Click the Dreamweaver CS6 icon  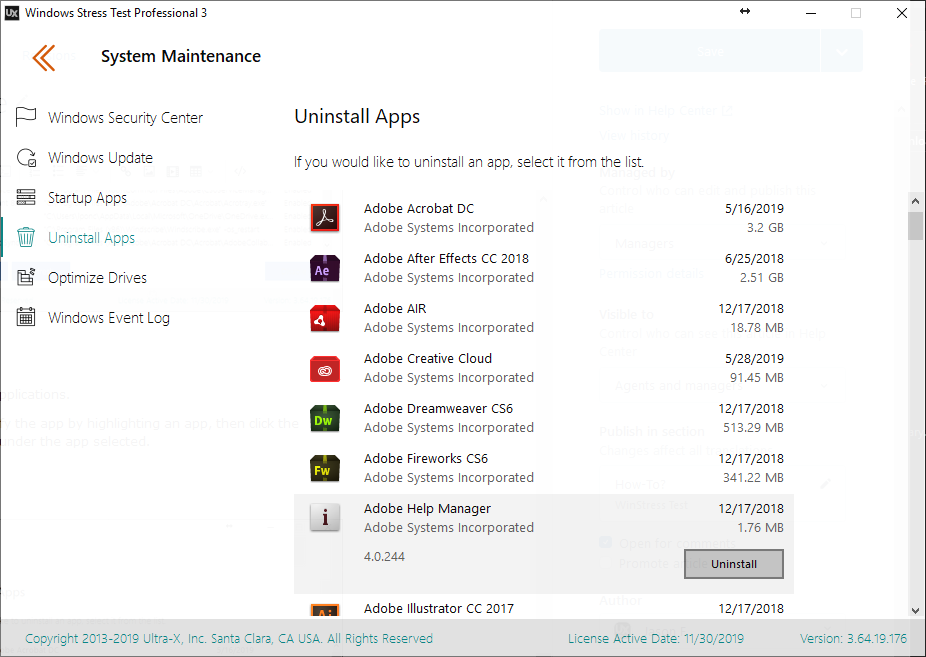tap(325, 418)
